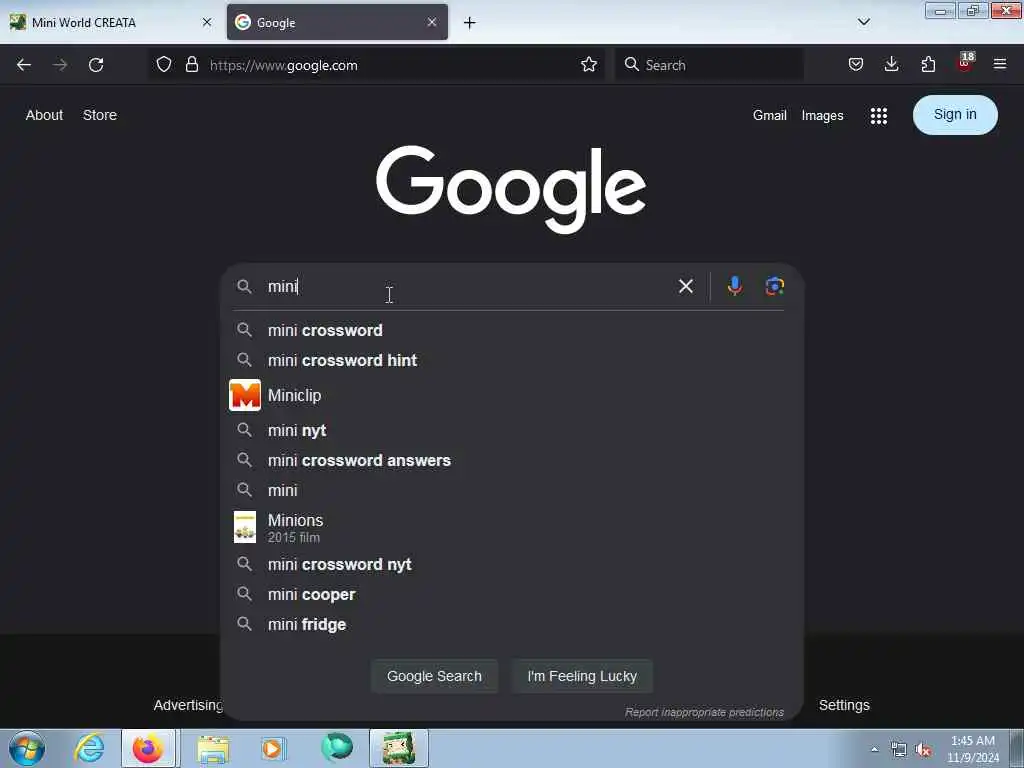Choose the Minions 2015 film suggestion
The width and height of the screenshot is (1024, 768).
pyautogui.click(x=512, y=528)
